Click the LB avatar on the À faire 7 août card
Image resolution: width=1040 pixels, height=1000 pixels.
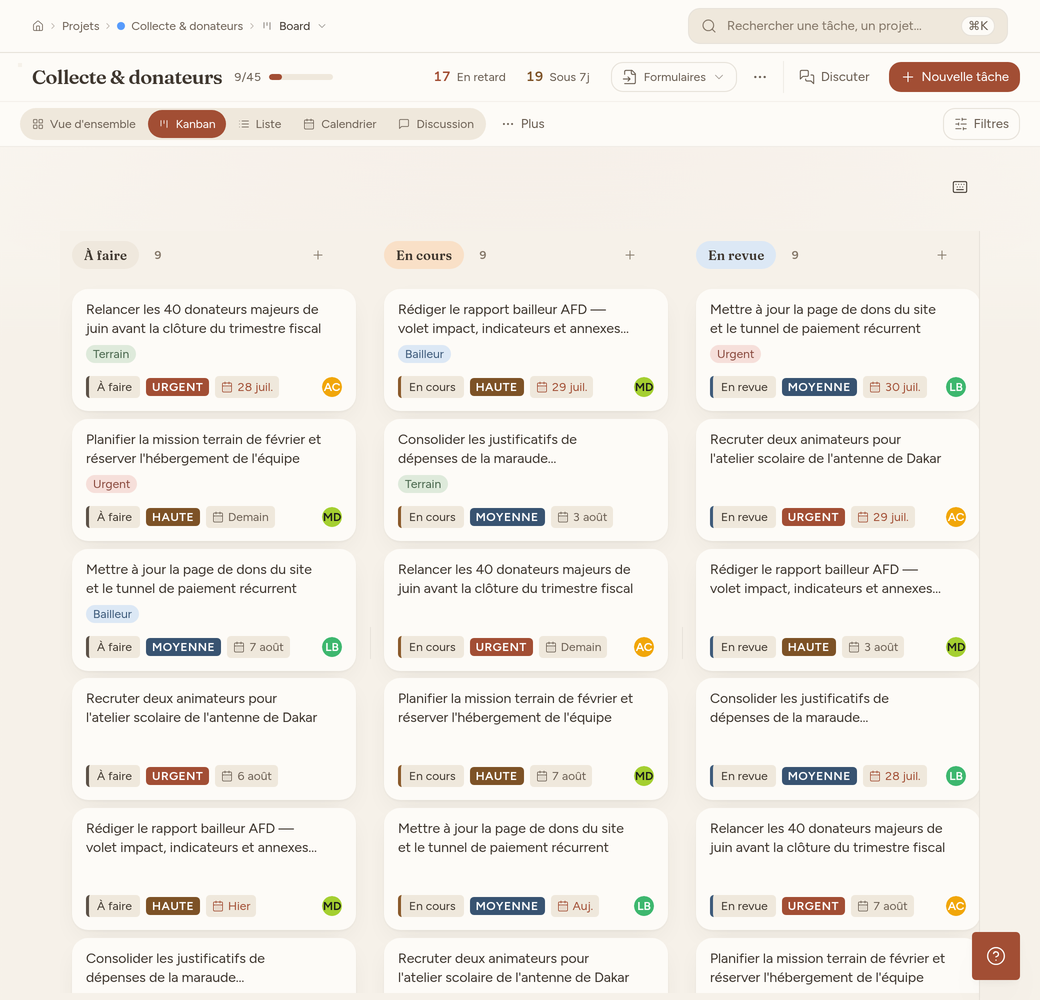332,647
